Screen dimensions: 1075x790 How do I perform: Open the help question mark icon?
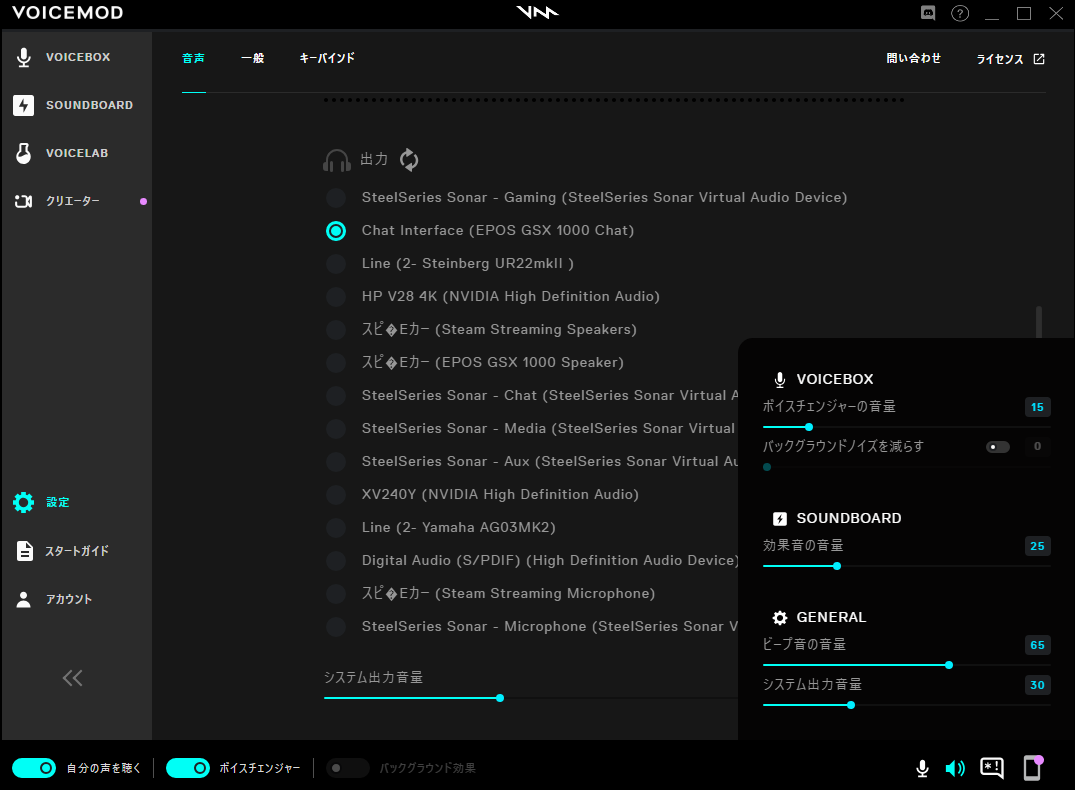960,13
